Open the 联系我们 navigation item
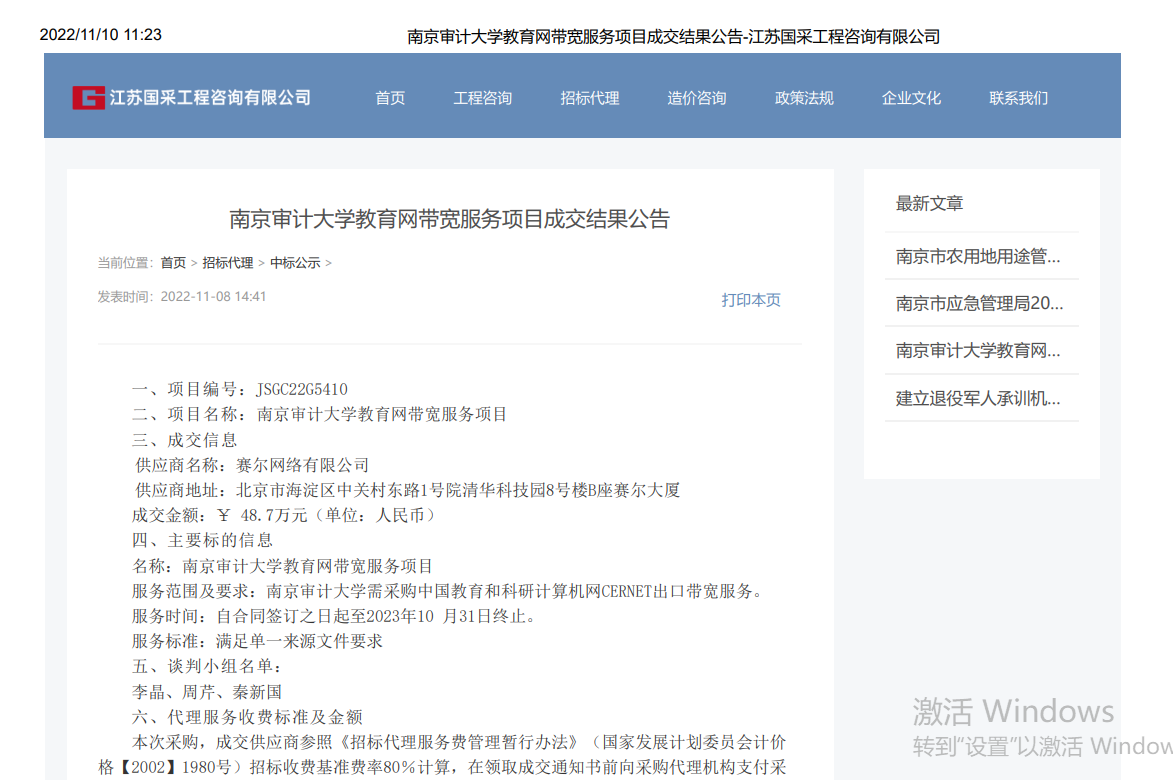 (1018, 98)
